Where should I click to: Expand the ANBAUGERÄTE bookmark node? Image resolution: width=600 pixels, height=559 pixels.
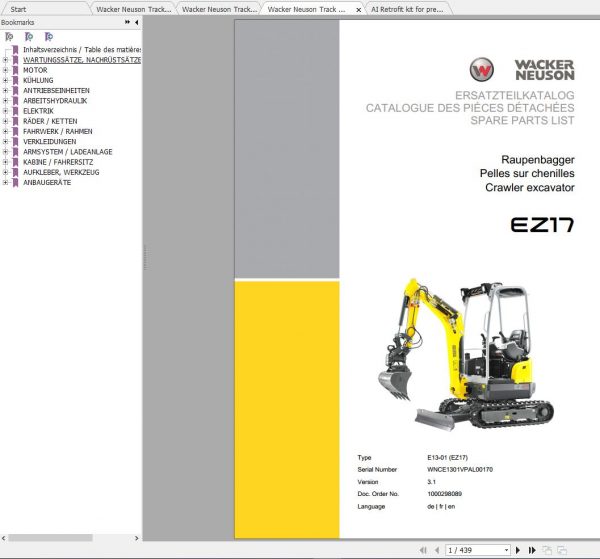(x=5, y=183)
